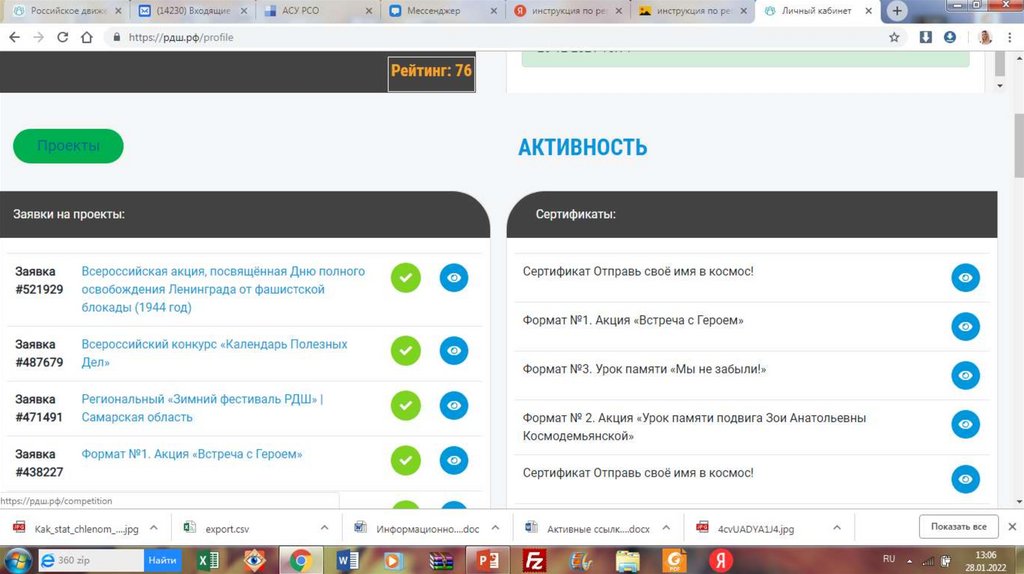Screen dimensions: 1024x574
Task: Open Chrome from taskbar
Action: [x=301, y=560]
